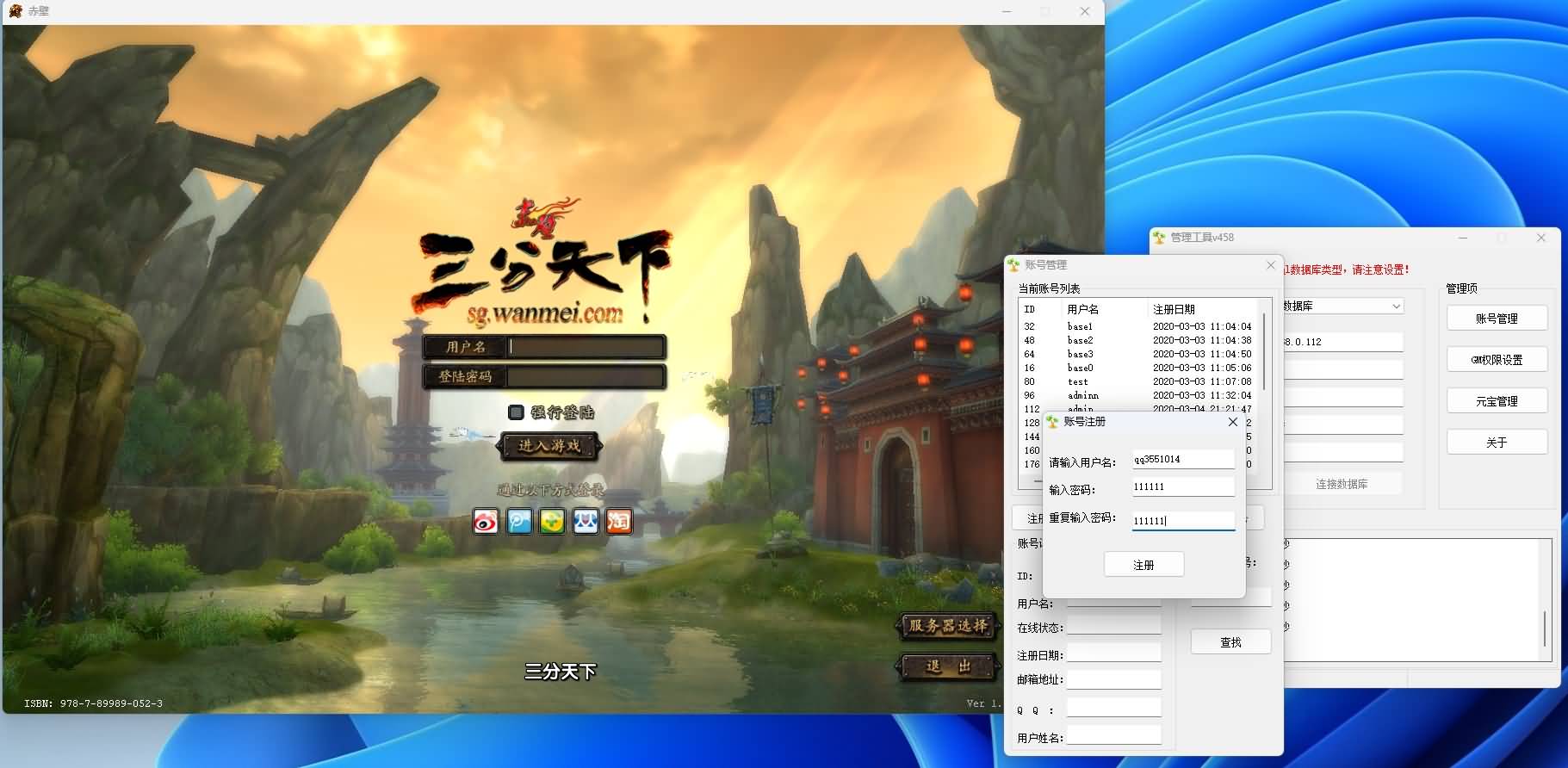Close the 账号注册 dialog with its X
The width and height of the screenshot is (1568, 768).
[1232, 422]
